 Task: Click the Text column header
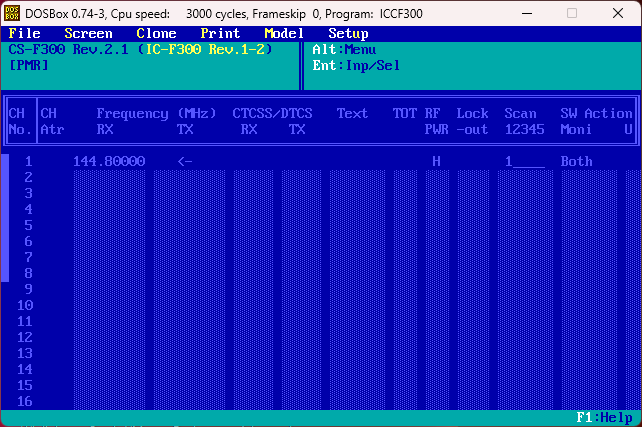(x=352, y=113)
